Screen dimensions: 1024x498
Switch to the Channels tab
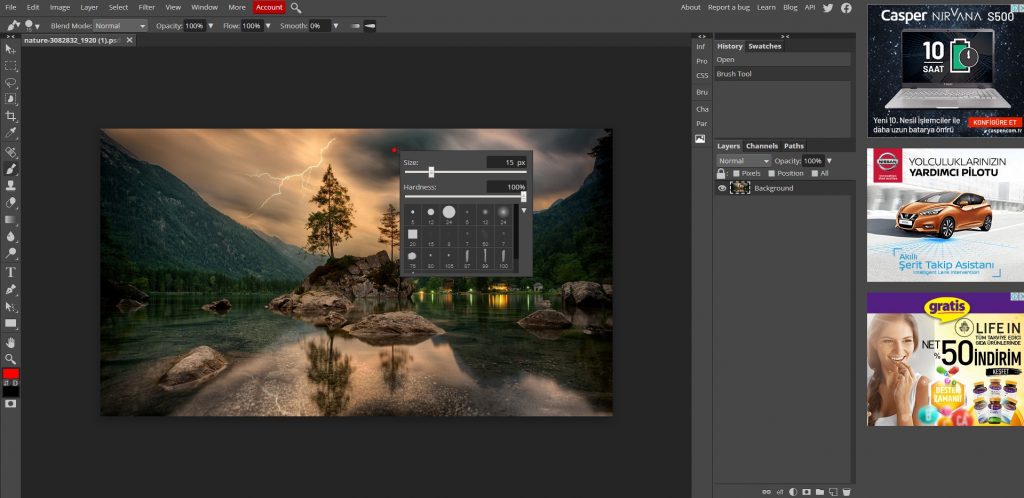click(x=761, y=146)
